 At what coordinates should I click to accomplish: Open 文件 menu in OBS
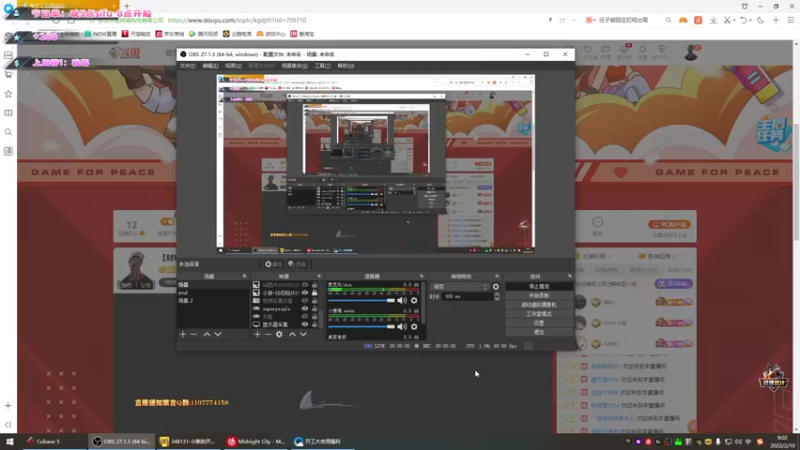pos(187,66)
